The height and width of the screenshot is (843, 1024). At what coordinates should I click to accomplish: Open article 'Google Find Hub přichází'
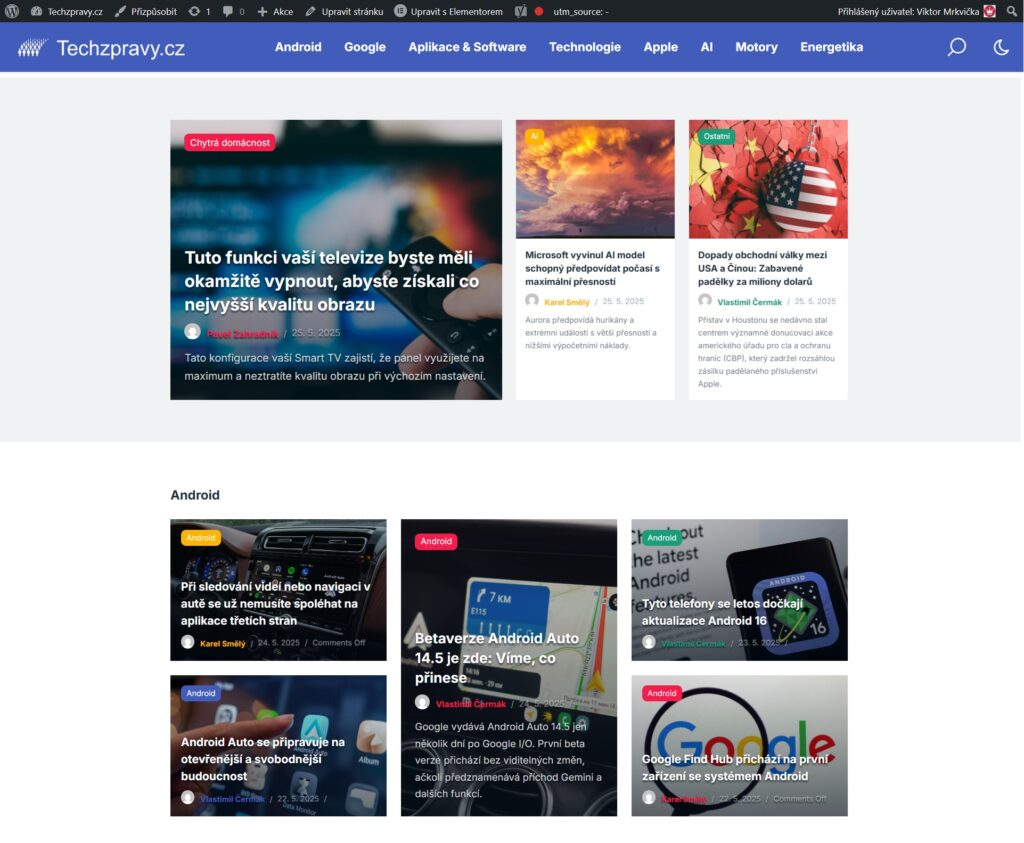(735, 767)
